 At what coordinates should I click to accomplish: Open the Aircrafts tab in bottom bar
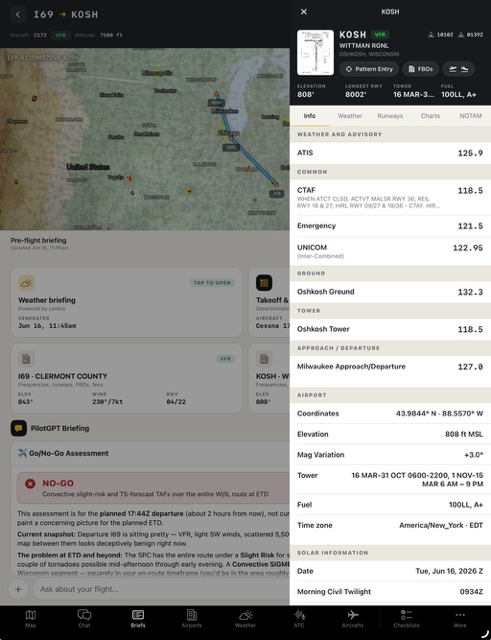[353, 619]
